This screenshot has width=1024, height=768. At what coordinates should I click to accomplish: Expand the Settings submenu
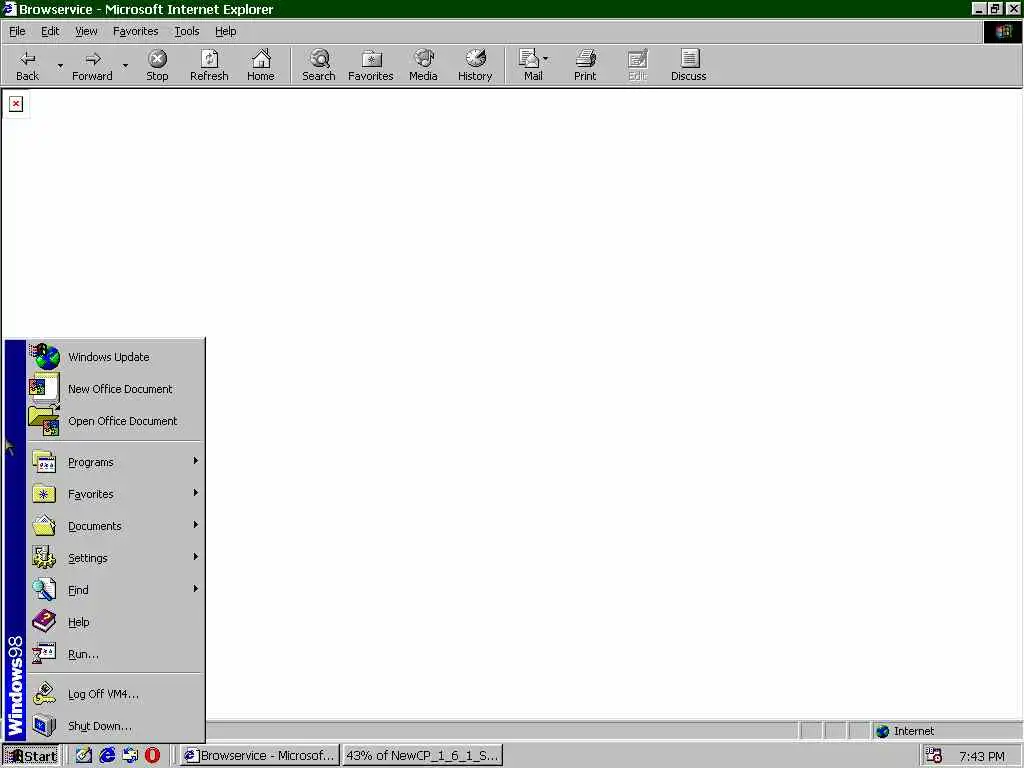(115, 558)
